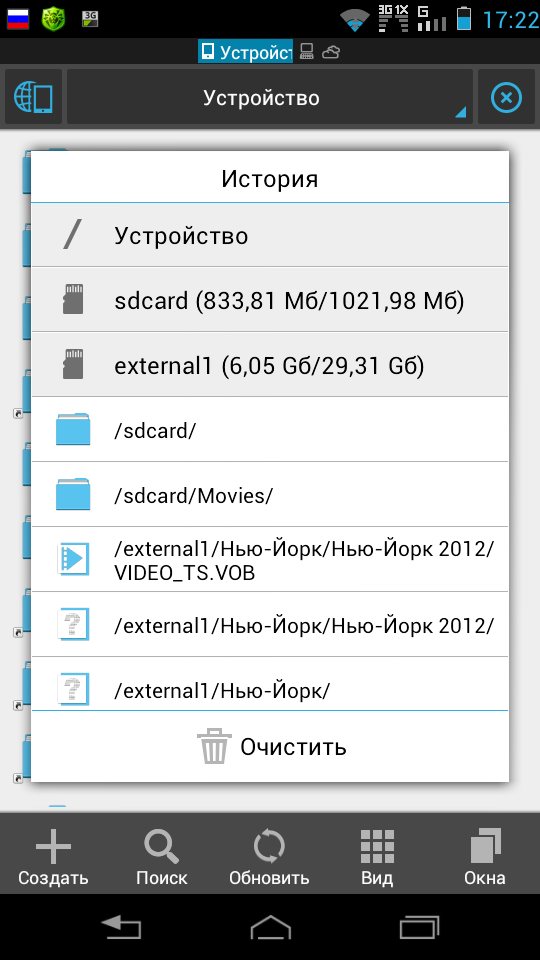Screen dimensions: 540x960
Task: Open external1 storage entry
Action: pyautogui.click(x=270, y=365)
